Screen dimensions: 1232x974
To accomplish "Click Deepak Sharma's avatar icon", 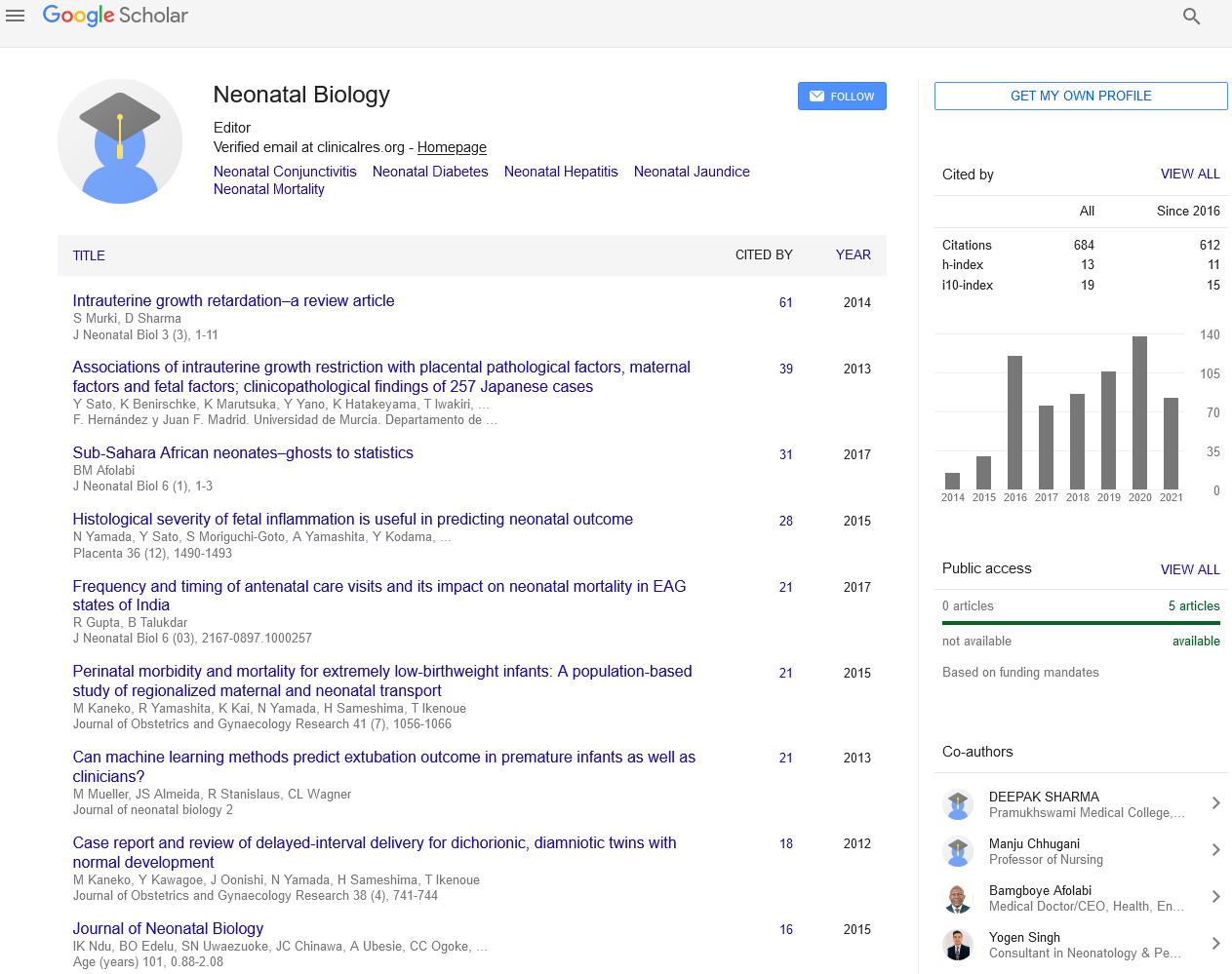I will point(958,804).
